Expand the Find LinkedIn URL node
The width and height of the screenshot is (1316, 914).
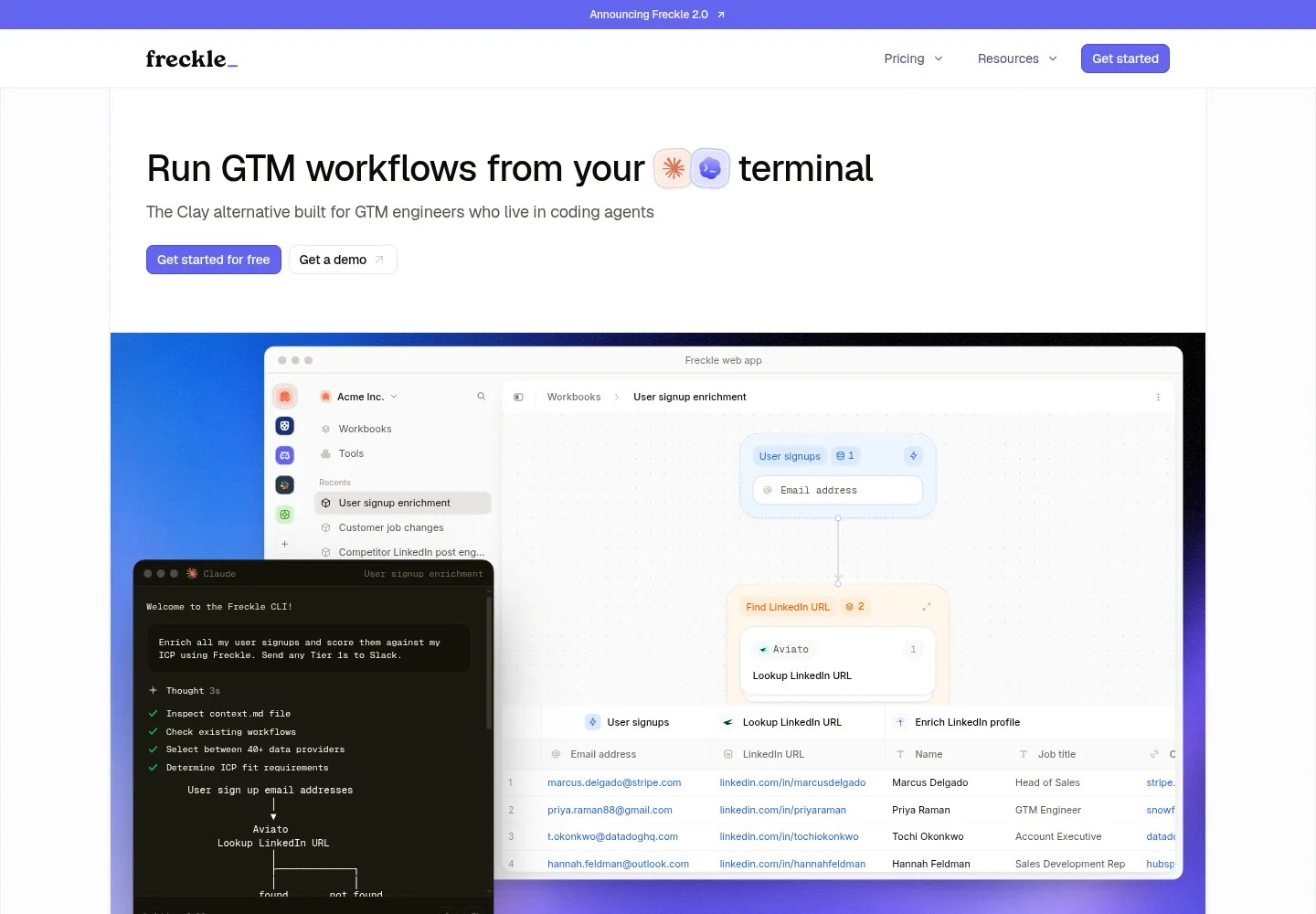pyautogui.click(x=927, y=607)
